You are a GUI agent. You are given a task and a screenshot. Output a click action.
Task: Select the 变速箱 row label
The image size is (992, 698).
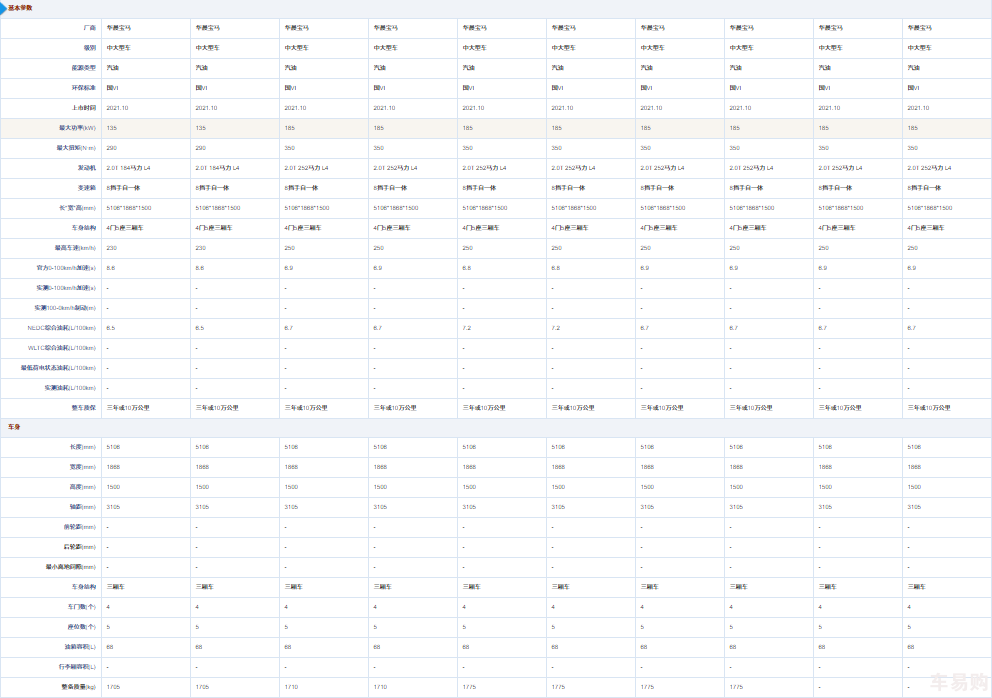[87, 188]
